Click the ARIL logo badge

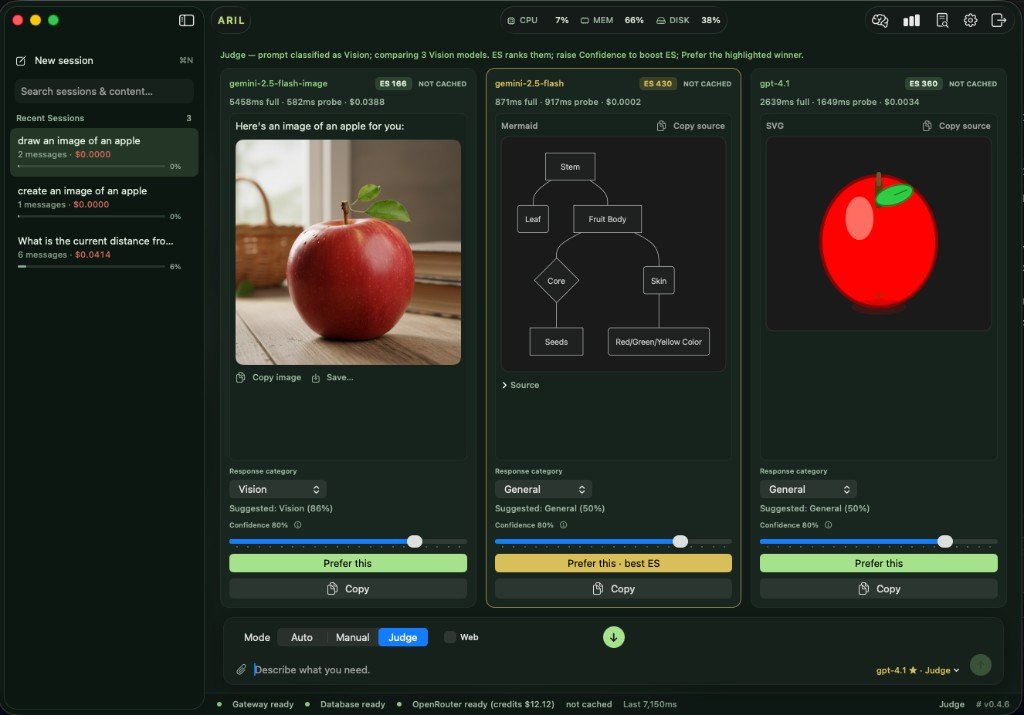pos(231,20)
